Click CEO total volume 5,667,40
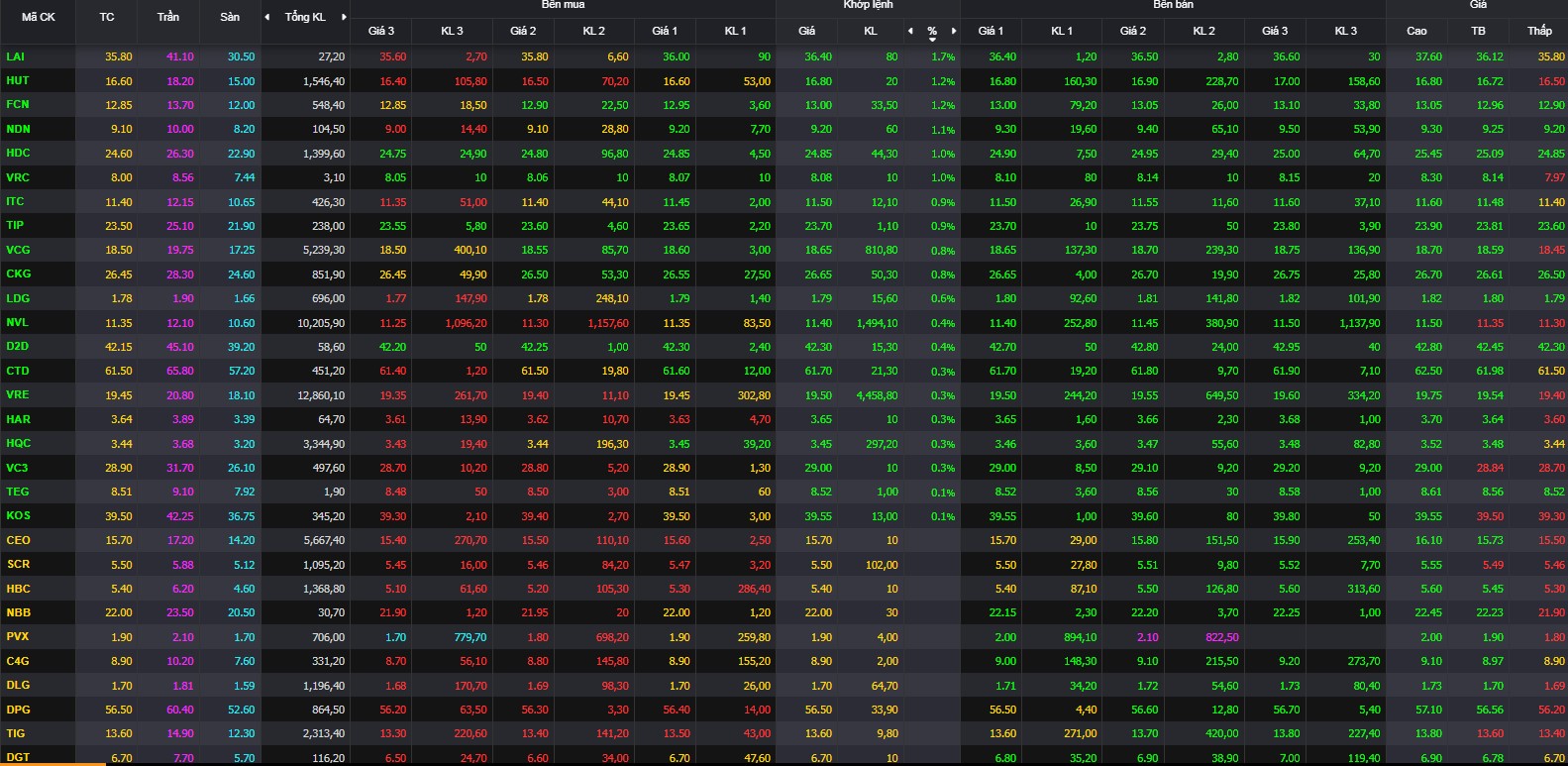The width and height of the screenshot is (1568, 766). pyautogui.click(x=324, y=541)
